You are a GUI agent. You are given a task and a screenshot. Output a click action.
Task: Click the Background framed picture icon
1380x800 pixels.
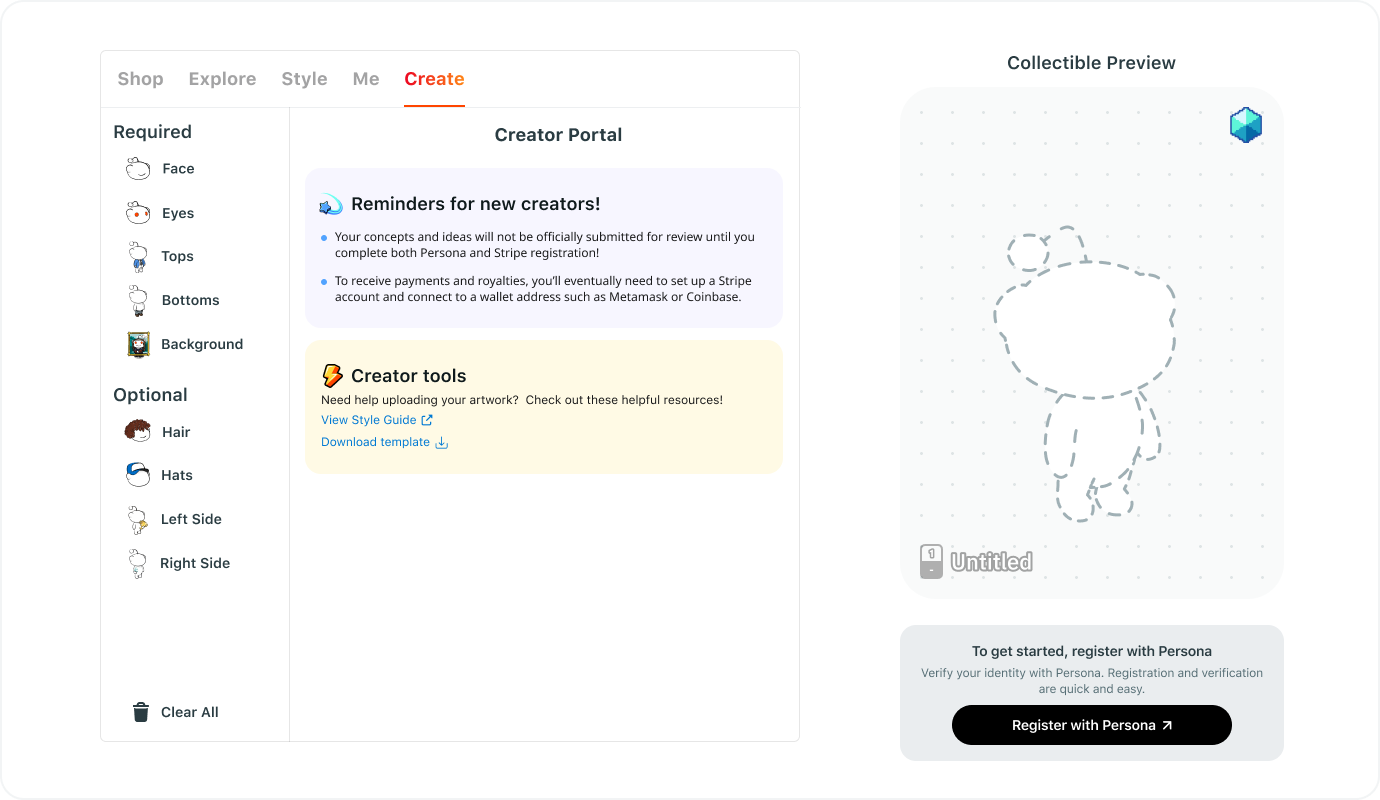(138, 344)
